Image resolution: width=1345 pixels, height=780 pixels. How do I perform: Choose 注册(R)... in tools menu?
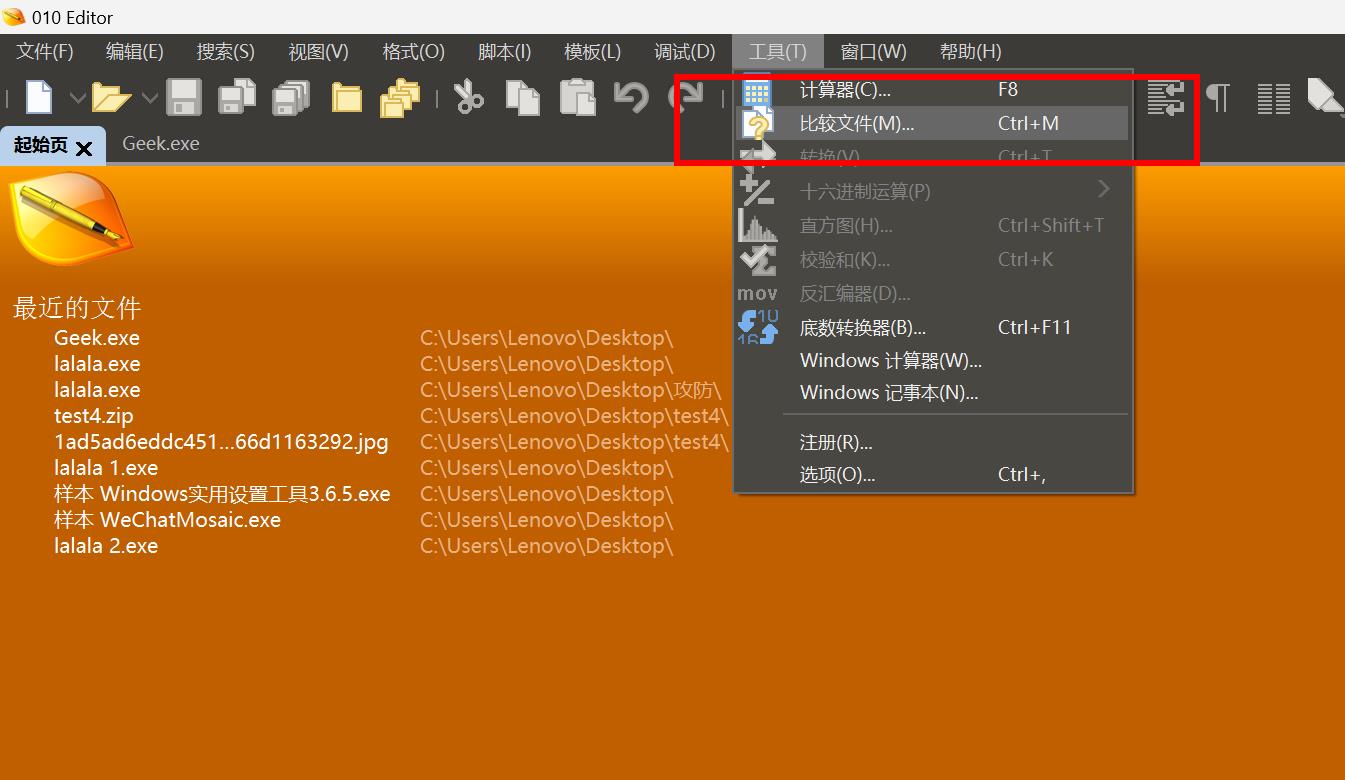(932, 442)
